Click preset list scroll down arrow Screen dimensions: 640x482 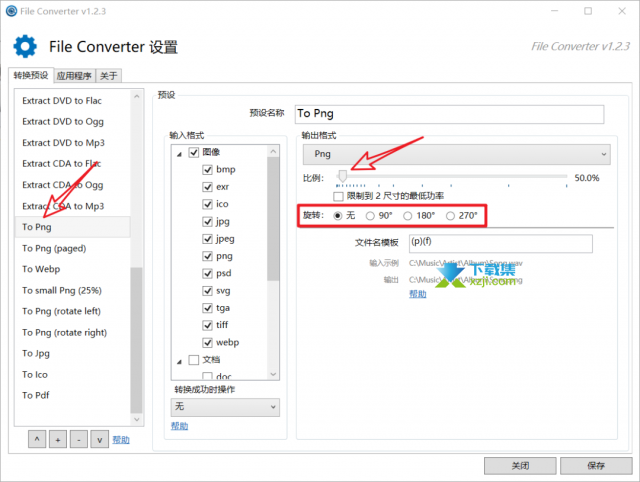tap(137, 420)
